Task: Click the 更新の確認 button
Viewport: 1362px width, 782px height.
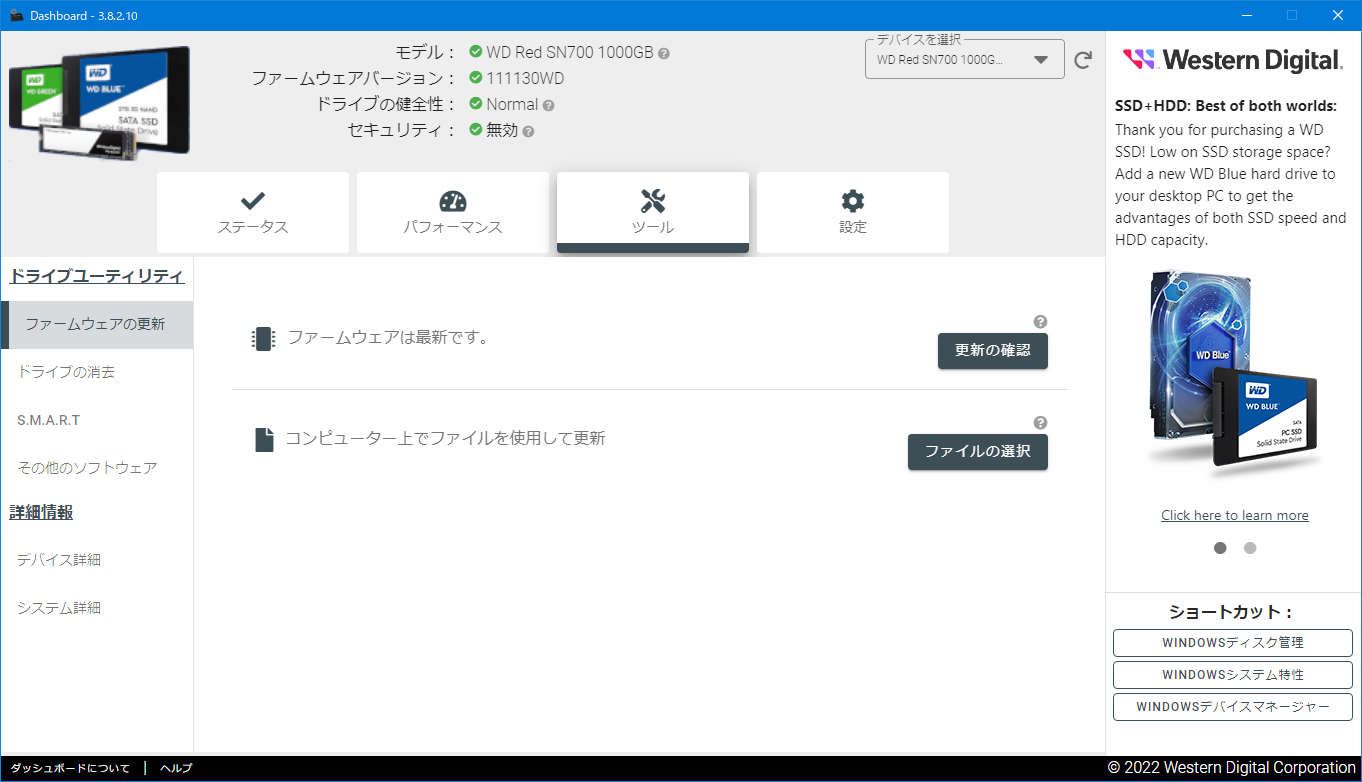Action: 993,351
